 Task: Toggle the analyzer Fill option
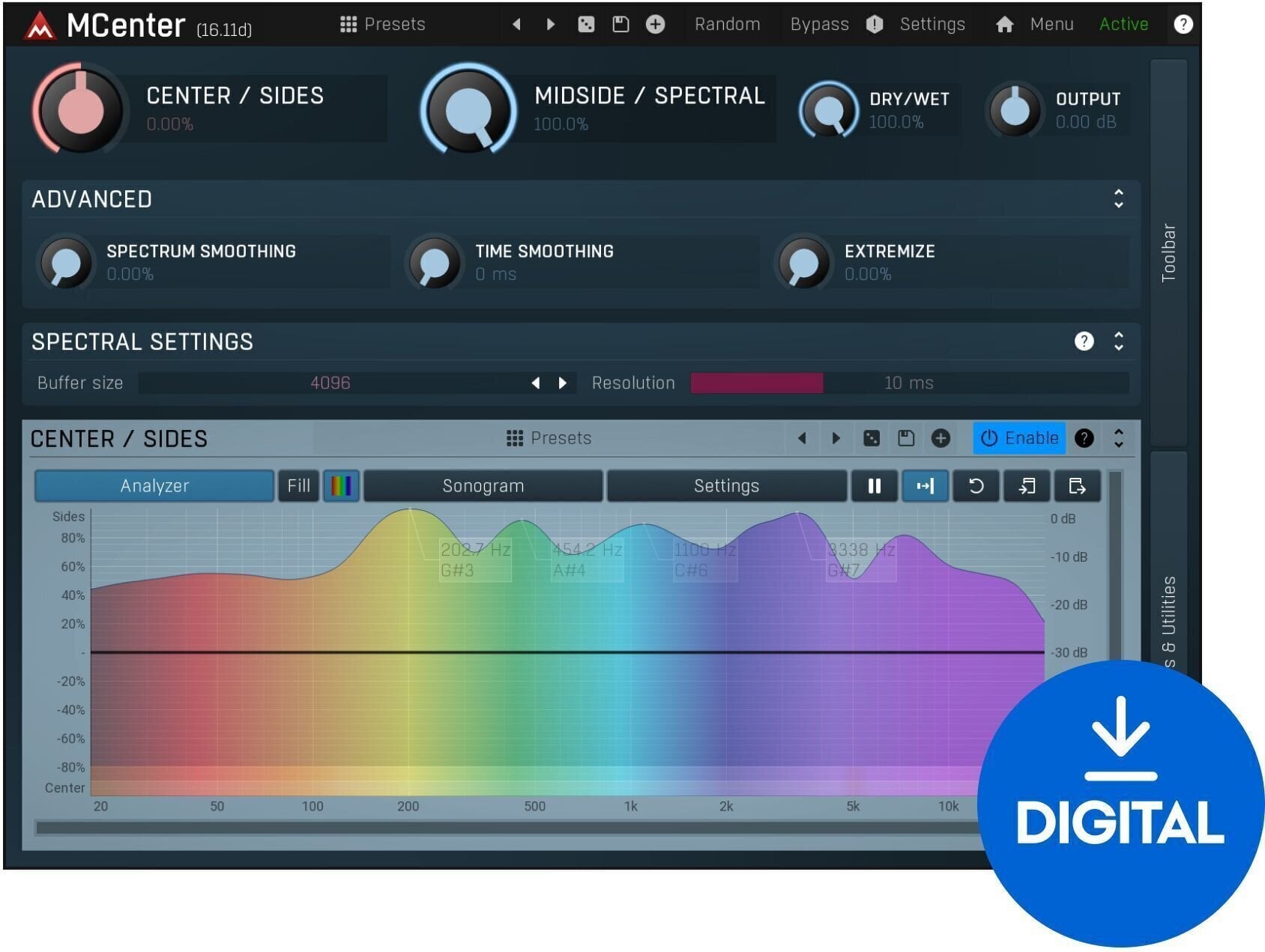[x=298, y=486]
